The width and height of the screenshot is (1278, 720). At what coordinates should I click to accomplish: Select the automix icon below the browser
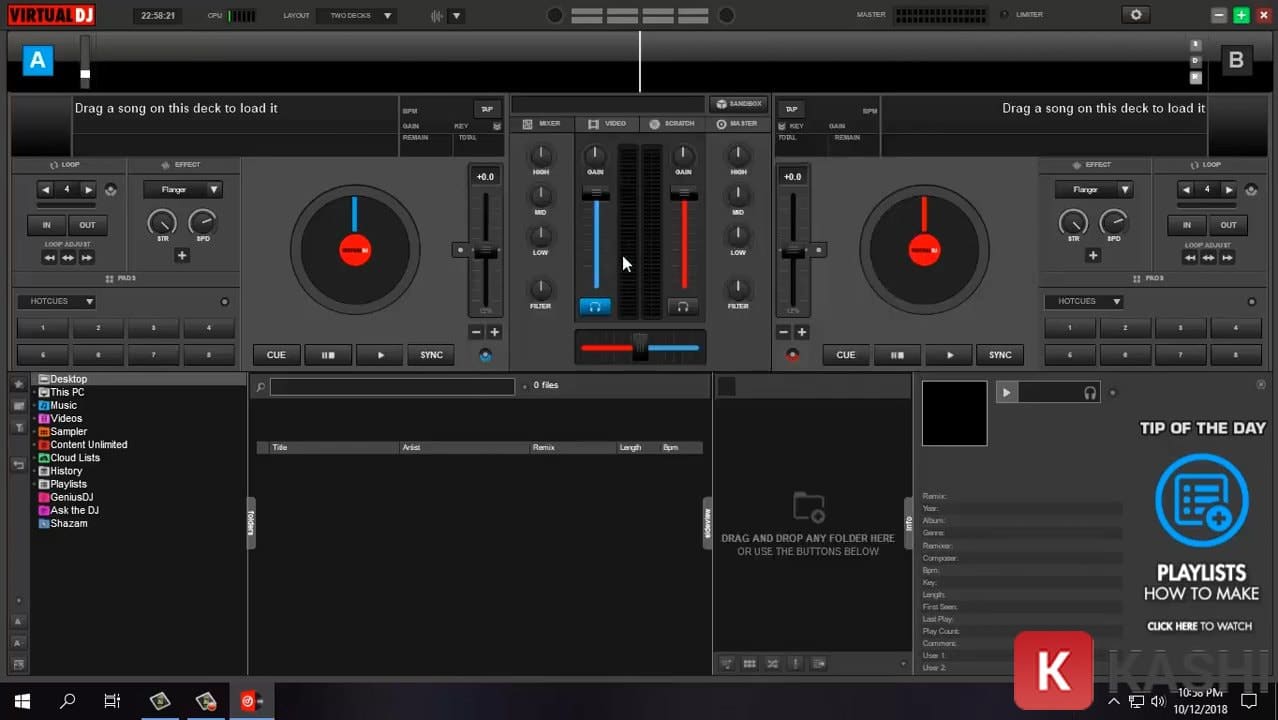pos(727,663)
